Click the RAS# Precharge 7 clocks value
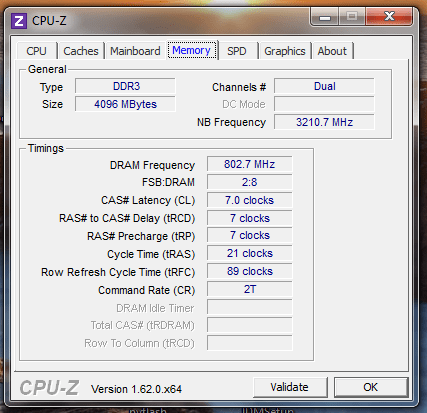Viewport: 427px width, 413px height. [250, 235]
